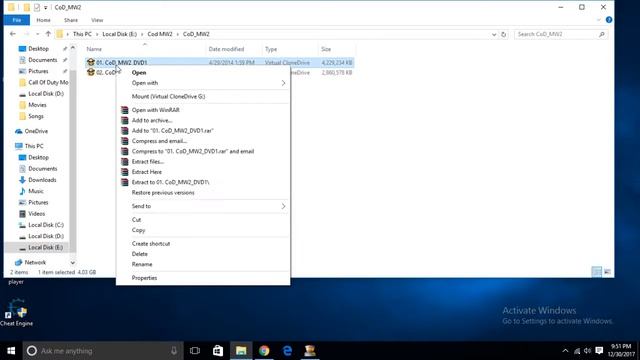The width and height of the screenshot is (640, 360).
Task: Select Copy in the context menu
Action: tap(138, 230)
